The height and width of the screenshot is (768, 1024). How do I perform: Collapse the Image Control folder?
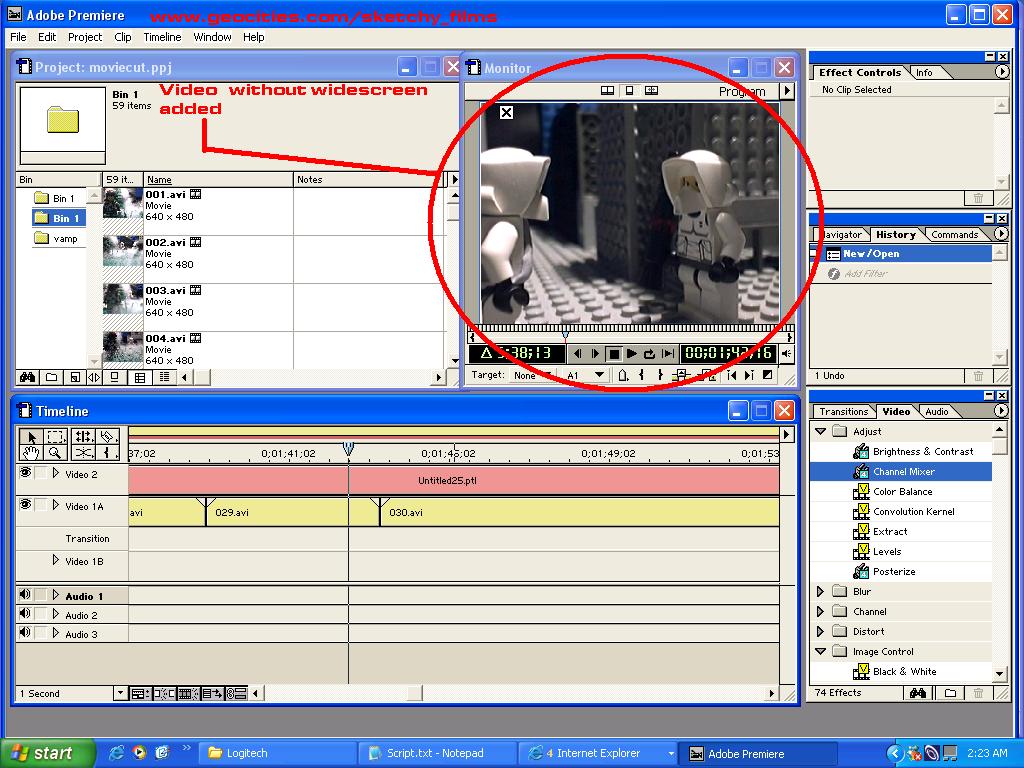(821, 652)
